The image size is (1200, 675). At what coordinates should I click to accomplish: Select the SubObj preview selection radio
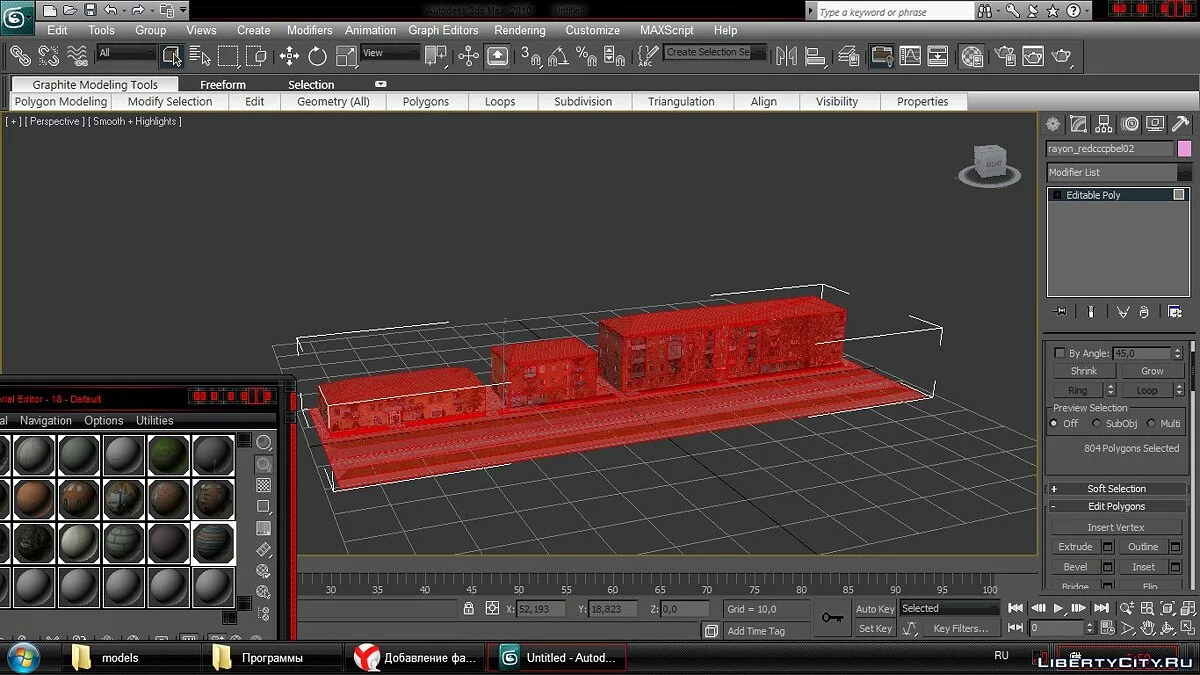coord(1097,423)
